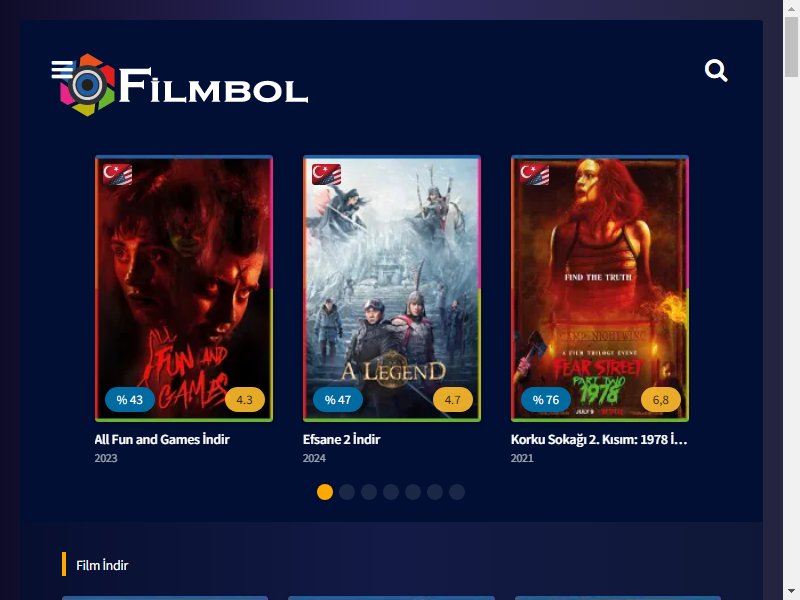Open the All Fun and Games İndir link
The width and height of the screenshot is (800, 600).
162,439
